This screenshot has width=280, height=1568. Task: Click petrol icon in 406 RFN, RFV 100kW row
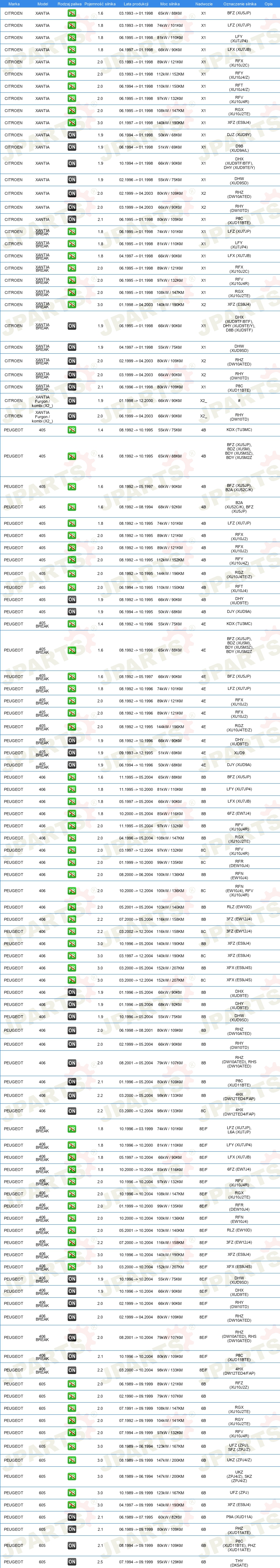tap(72, 892)
